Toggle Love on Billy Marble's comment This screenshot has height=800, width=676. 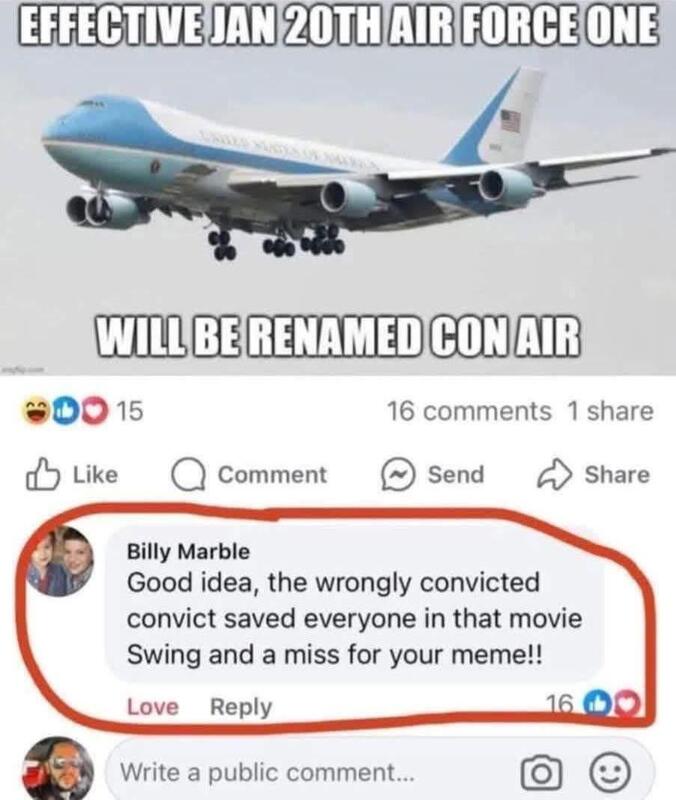click(x=153, y=707)
